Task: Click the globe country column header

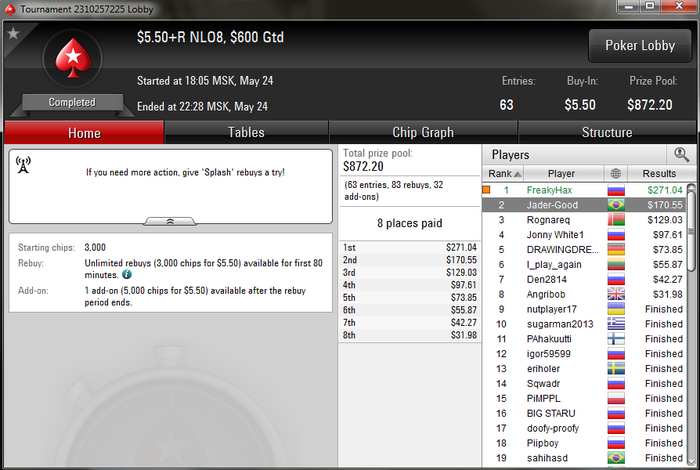Action: [616, 173]
